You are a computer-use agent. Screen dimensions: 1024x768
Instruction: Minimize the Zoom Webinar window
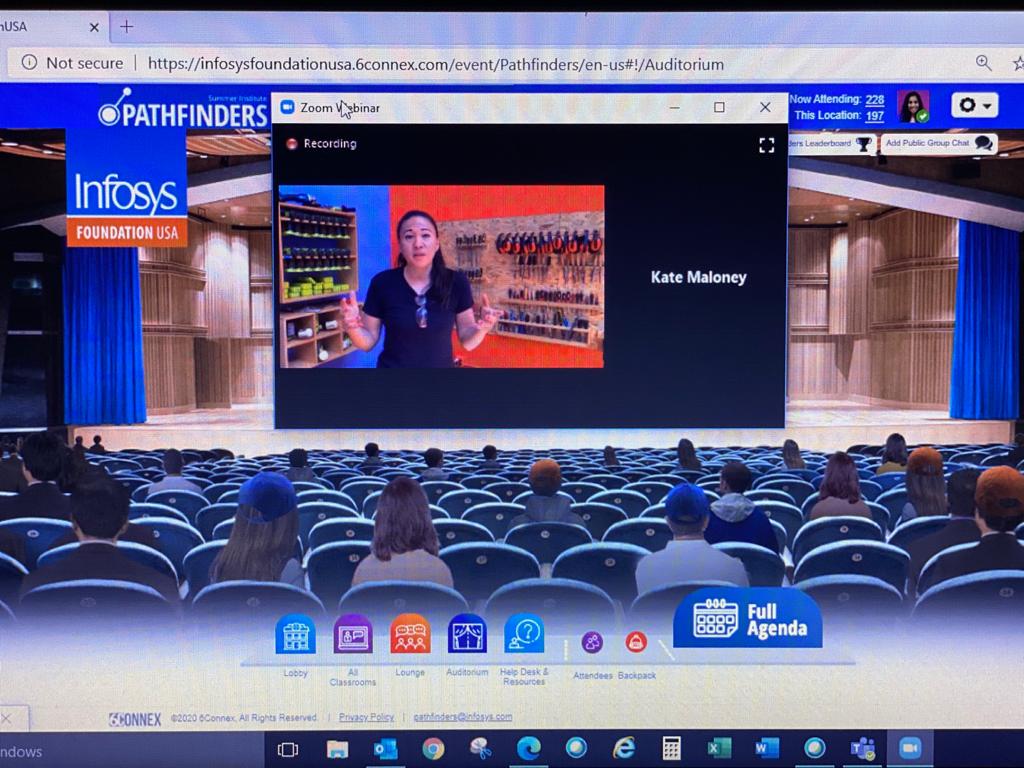click(675, 108)
